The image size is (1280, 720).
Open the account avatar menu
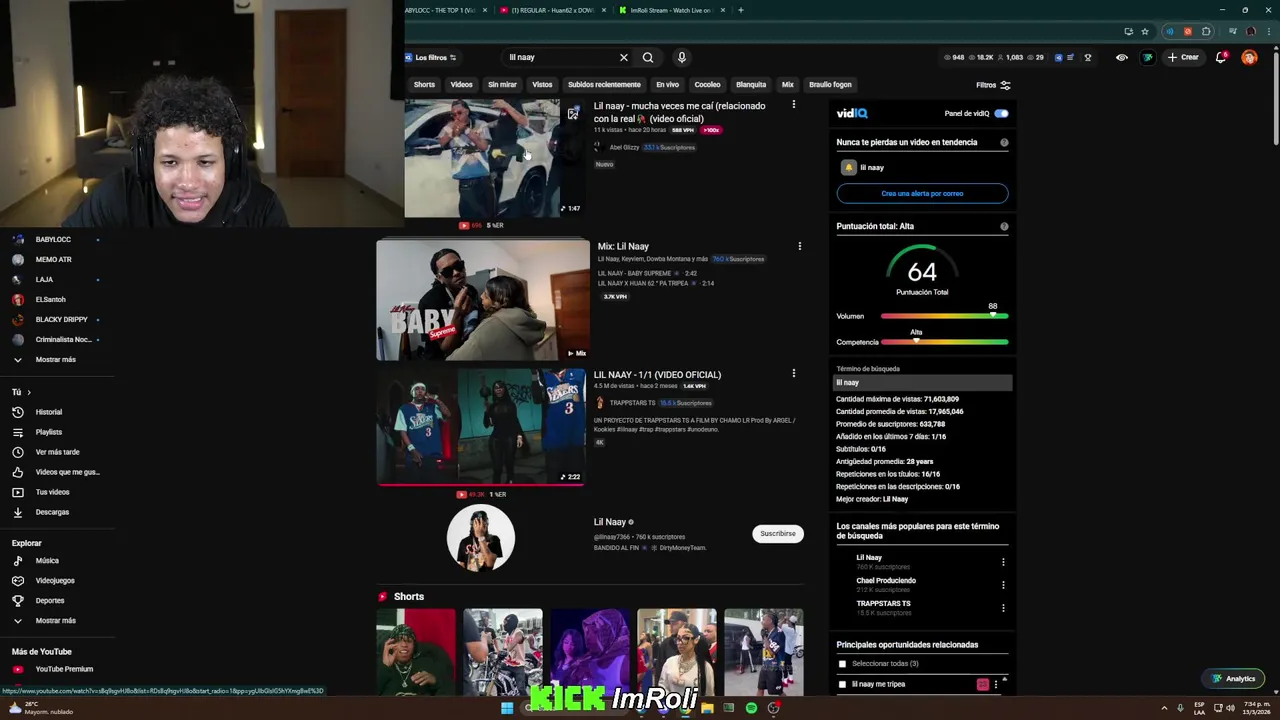(1249, 57)
